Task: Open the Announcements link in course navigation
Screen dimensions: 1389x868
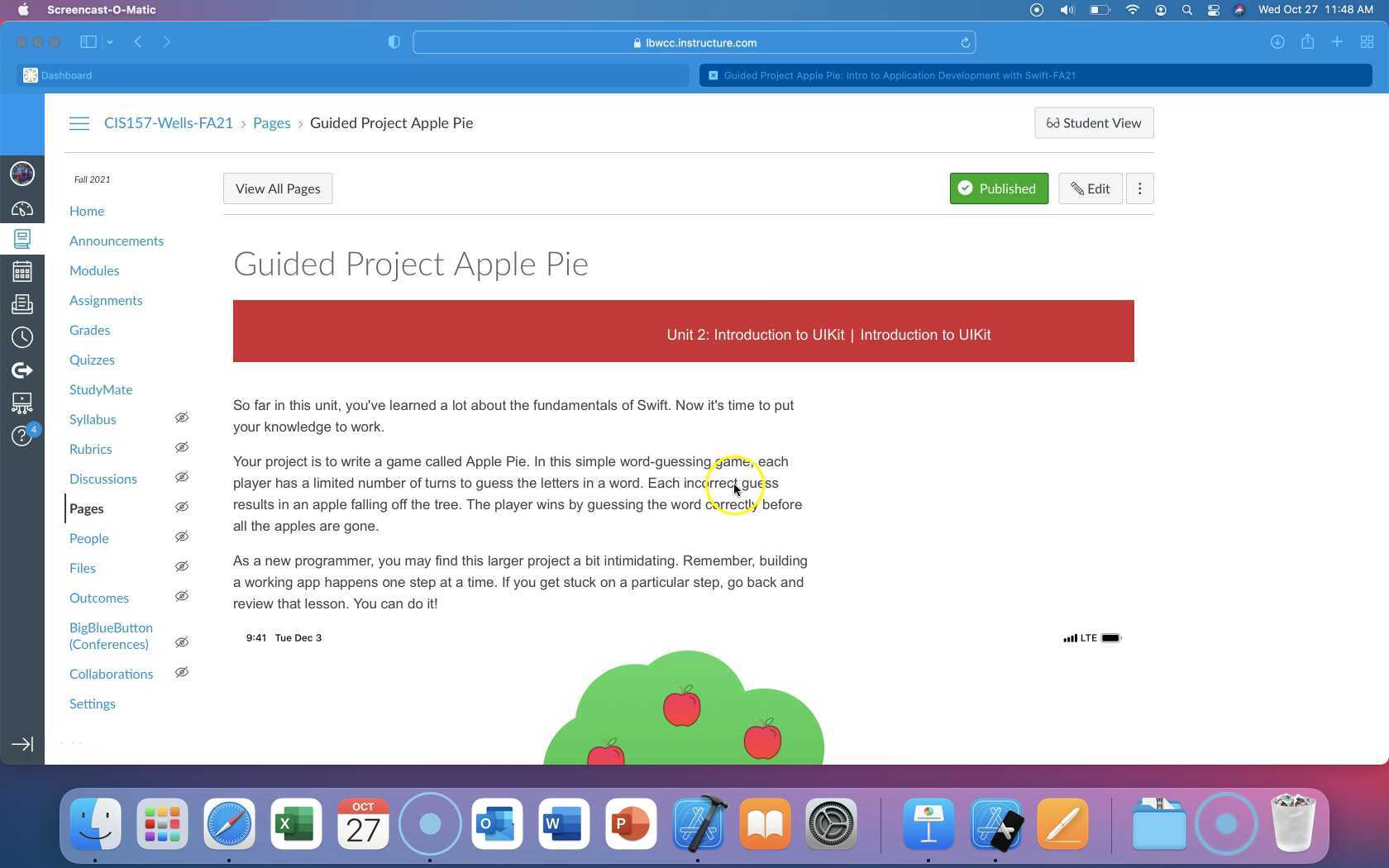Action: click(117, 241)
